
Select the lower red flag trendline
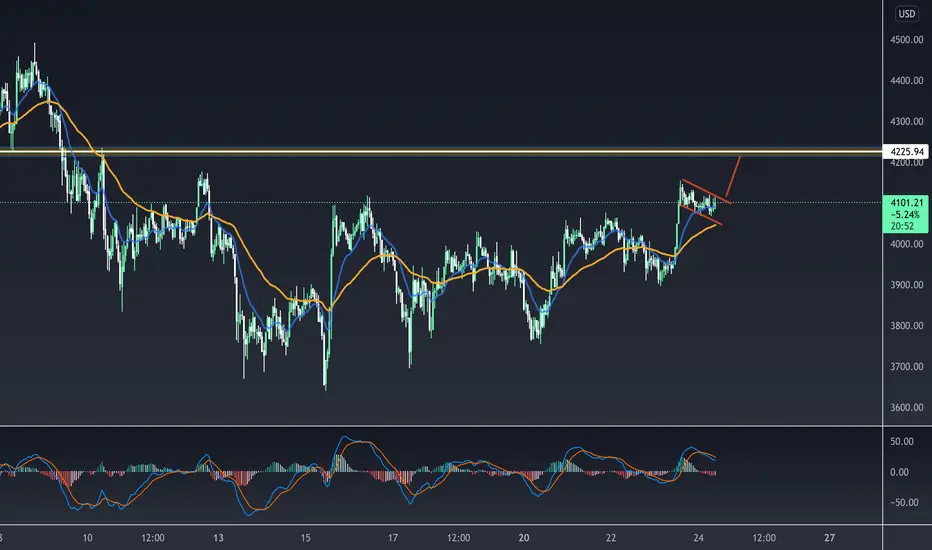[701, 215]
